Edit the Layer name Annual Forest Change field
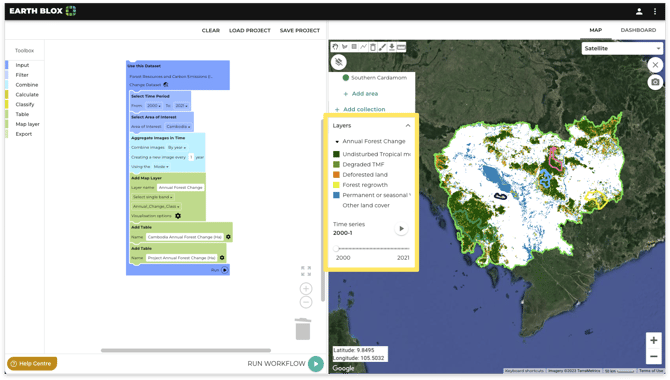Viewport: 670px width, 380px height. [x=180, y=188]
